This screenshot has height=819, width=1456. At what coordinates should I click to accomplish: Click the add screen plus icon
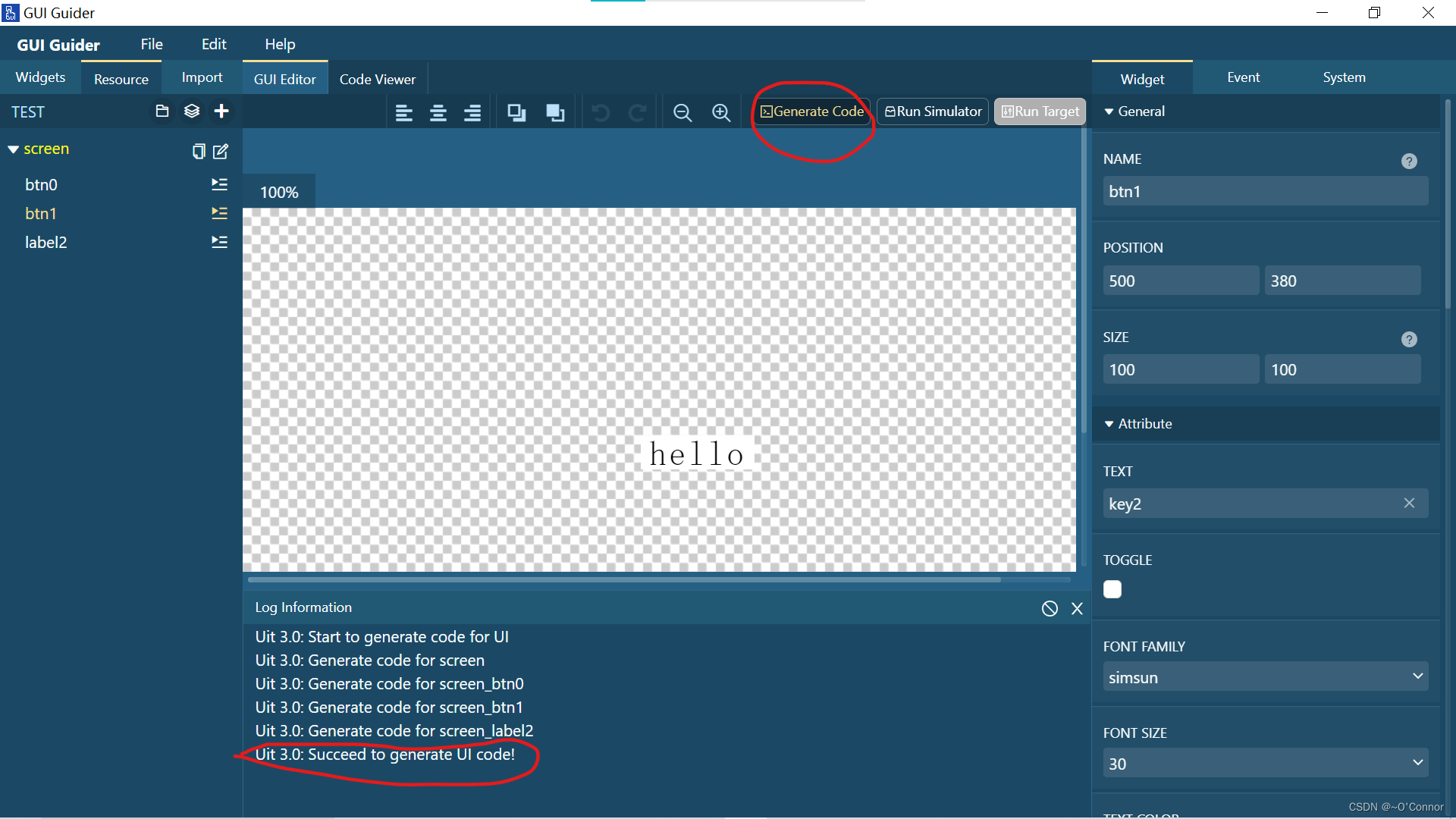point(221,111)
